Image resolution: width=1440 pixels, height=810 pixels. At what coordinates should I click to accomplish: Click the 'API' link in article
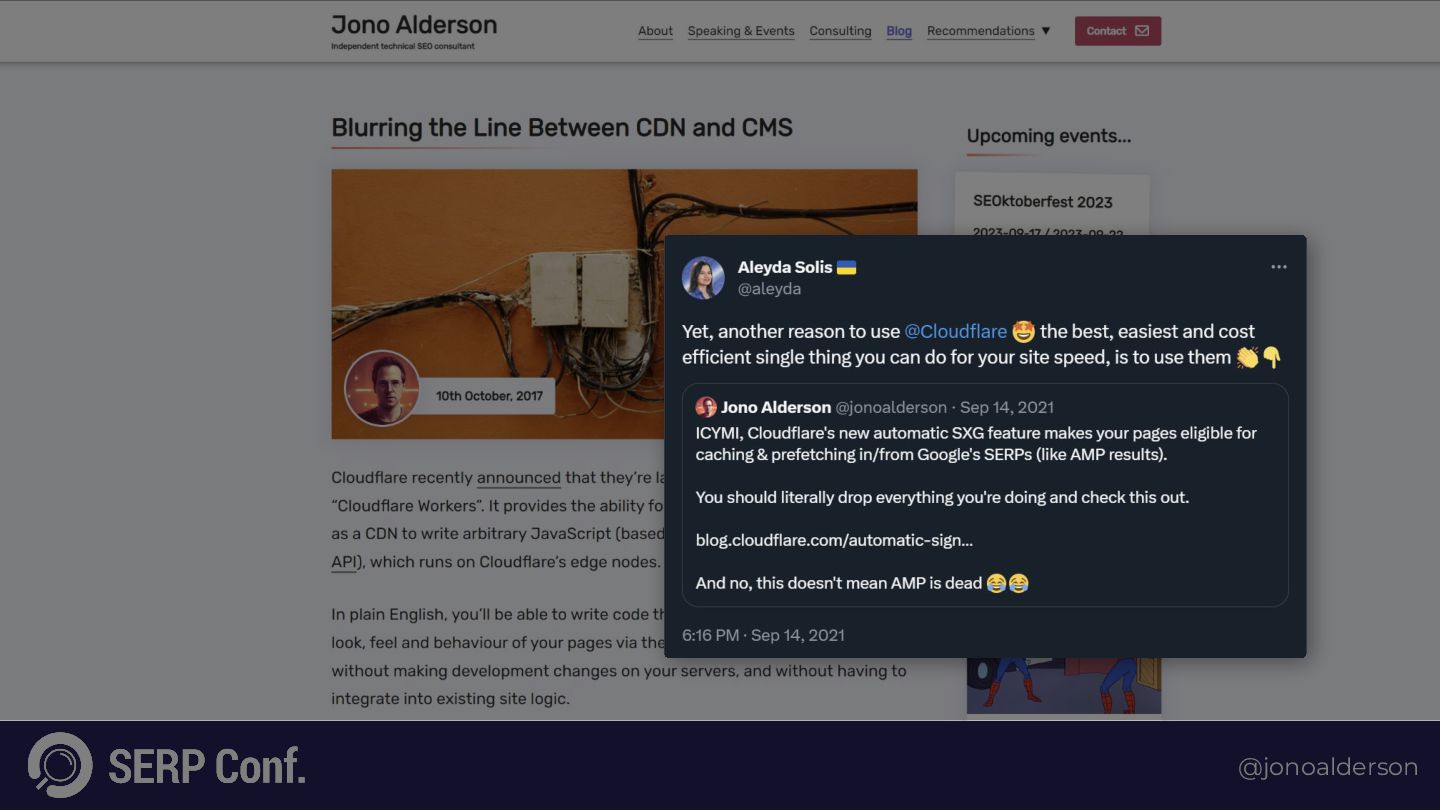point(343,562)
